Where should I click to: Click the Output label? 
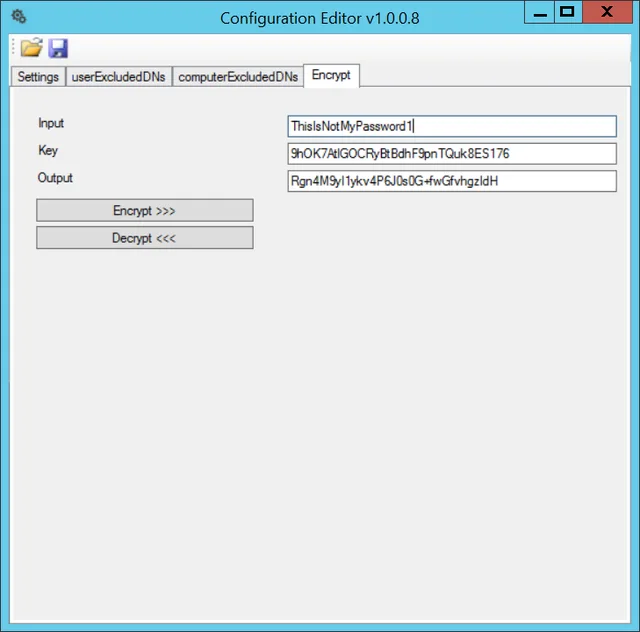55,178
